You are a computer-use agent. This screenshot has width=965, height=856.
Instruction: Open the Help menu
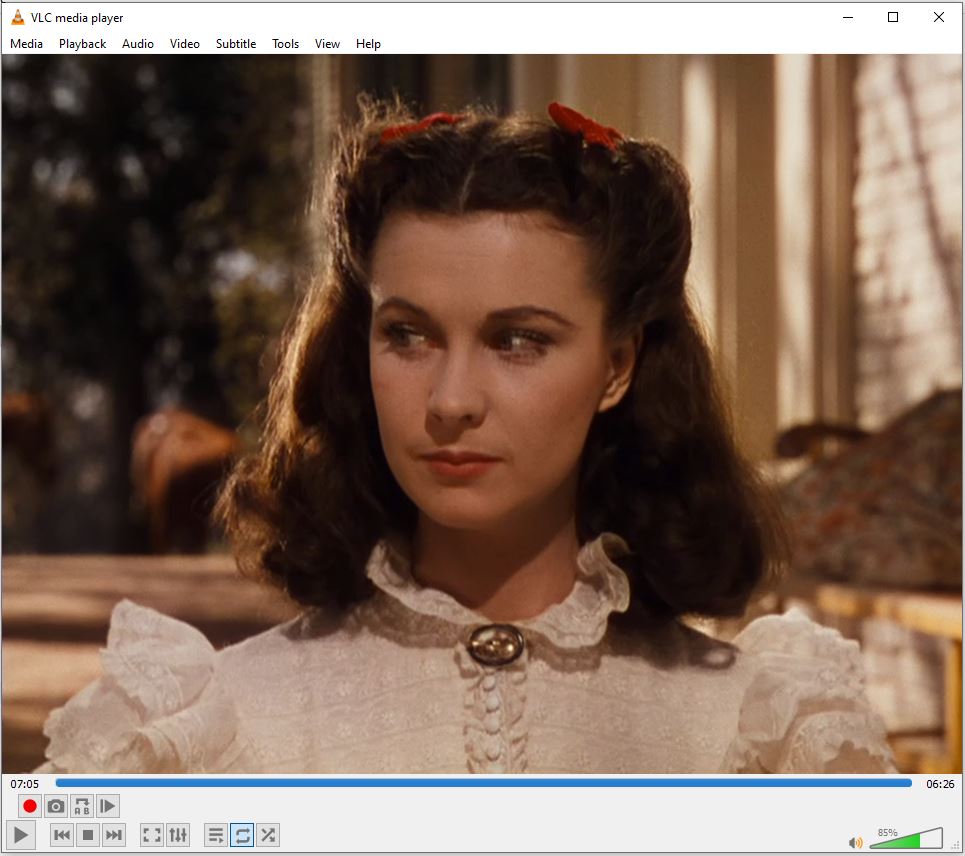[x=368, y=44]
